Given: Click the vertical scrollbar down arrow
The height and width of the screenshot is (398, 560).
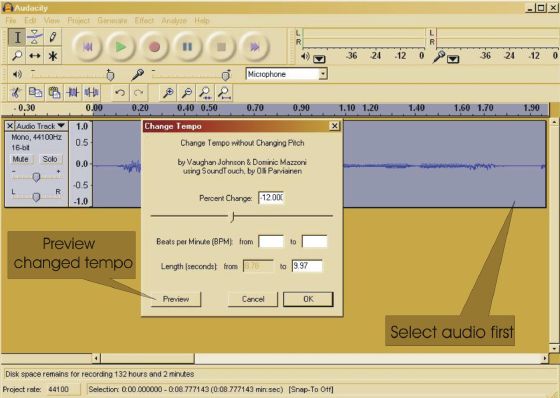Looking at the screenshot, I should (554, 348).
